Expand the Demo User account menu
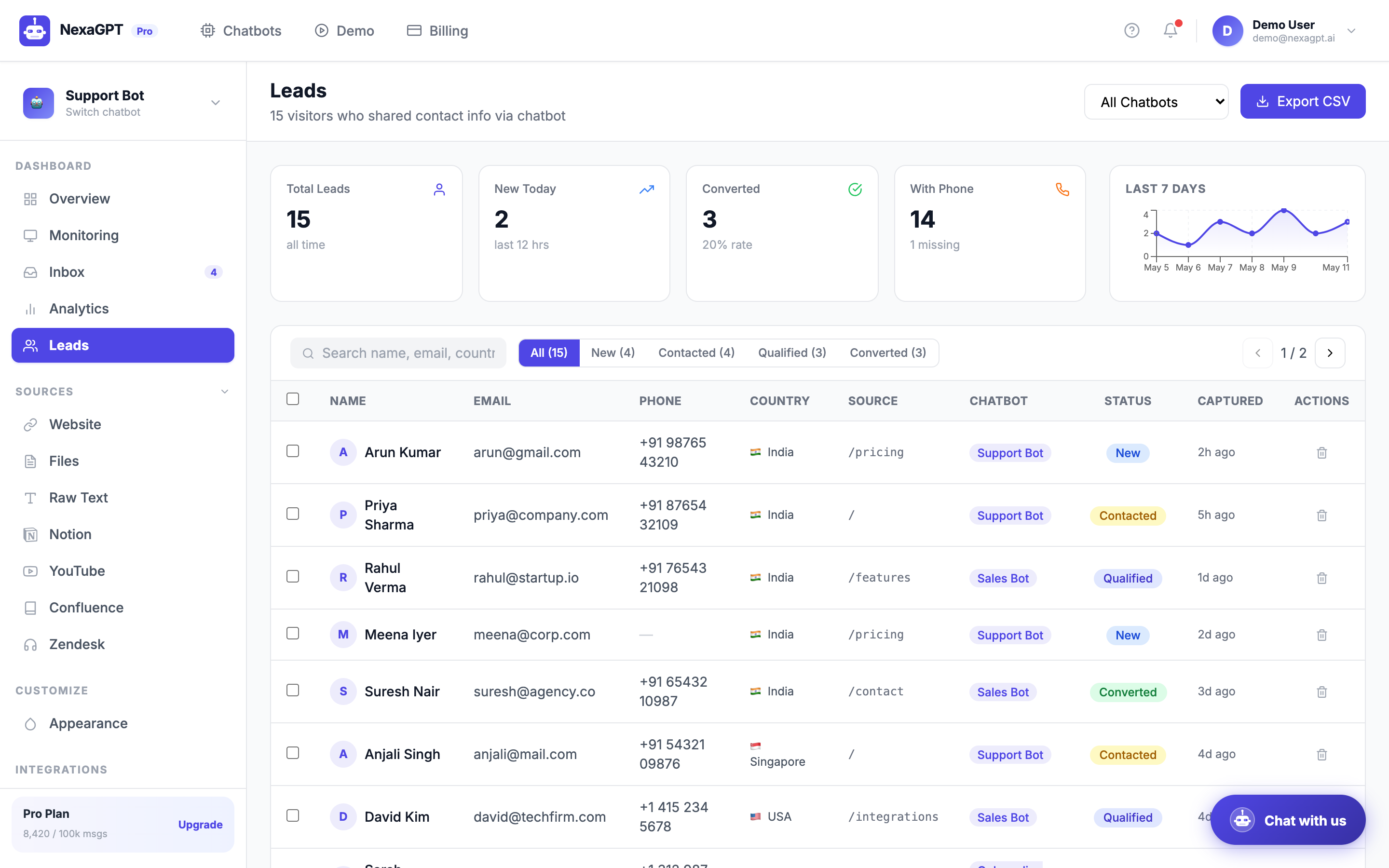This screenshot has width=1389, height=868. pyautogui.click(x=1351, y=31)
